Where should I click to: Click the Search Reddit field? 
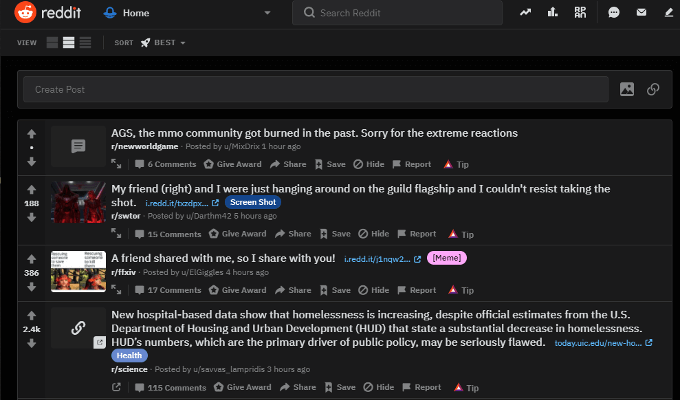pos(397,13)
